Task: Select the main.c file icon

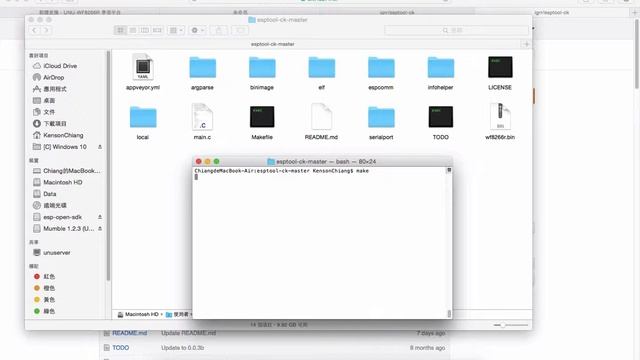Action: click(202, 117)
